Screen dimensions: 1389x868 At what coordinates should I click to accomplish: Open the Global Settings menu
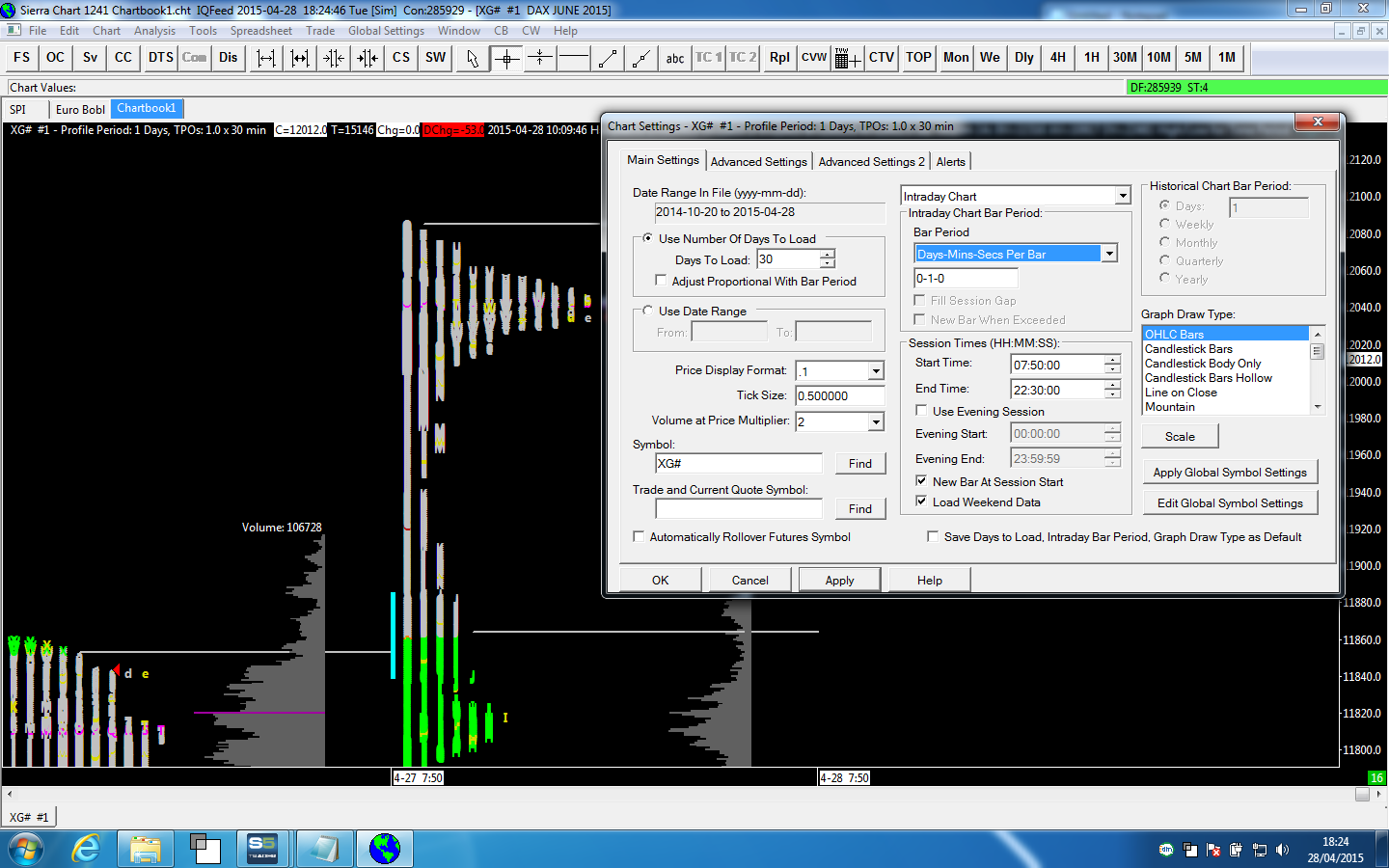pos(386,31)
